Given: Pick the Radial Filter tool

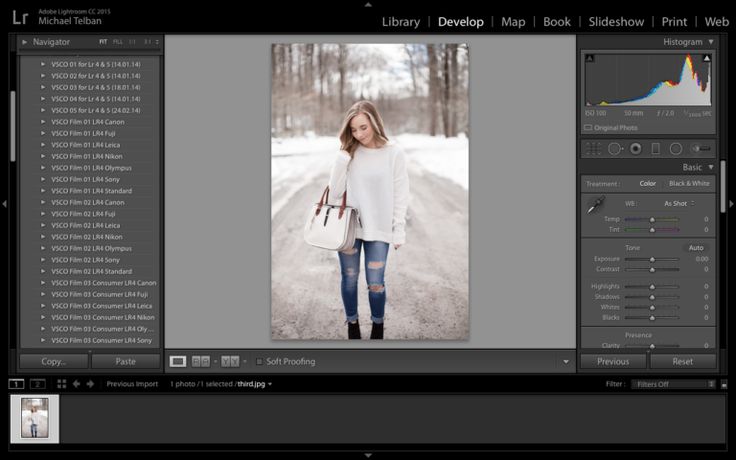Looking at the screenshot, I should click(676, 148).
